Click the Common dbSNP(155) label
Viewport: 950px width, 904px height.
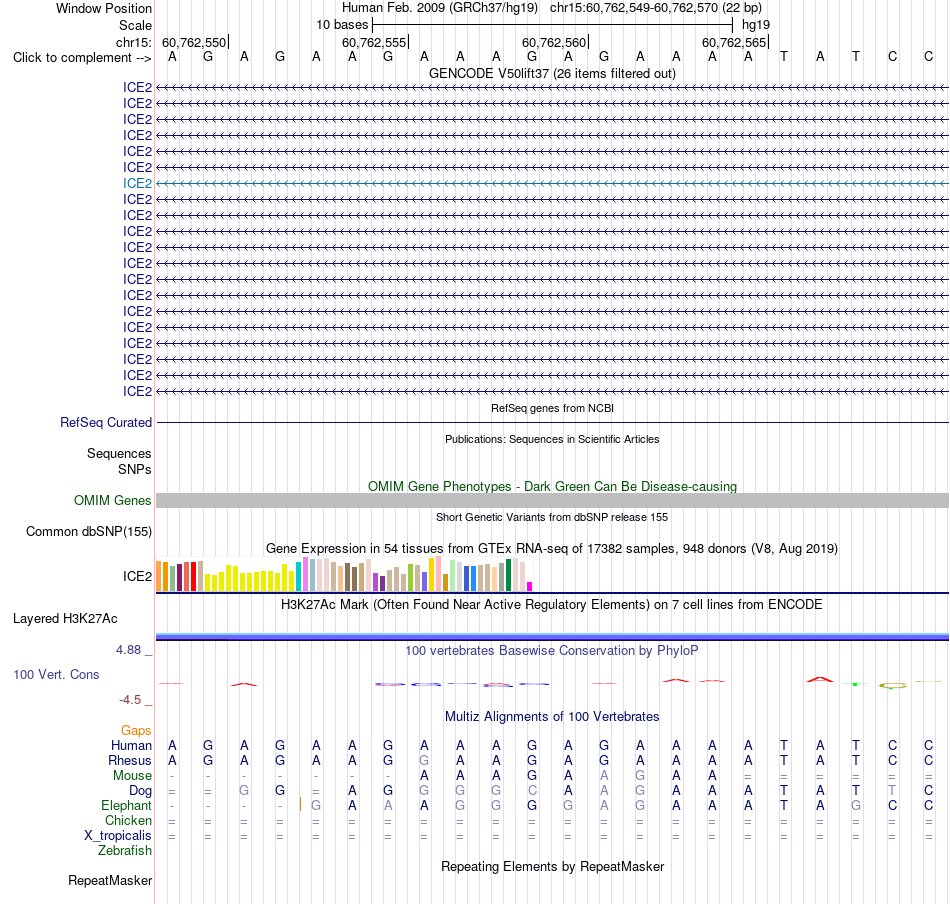pyautogui.click(x=88, y=531)
